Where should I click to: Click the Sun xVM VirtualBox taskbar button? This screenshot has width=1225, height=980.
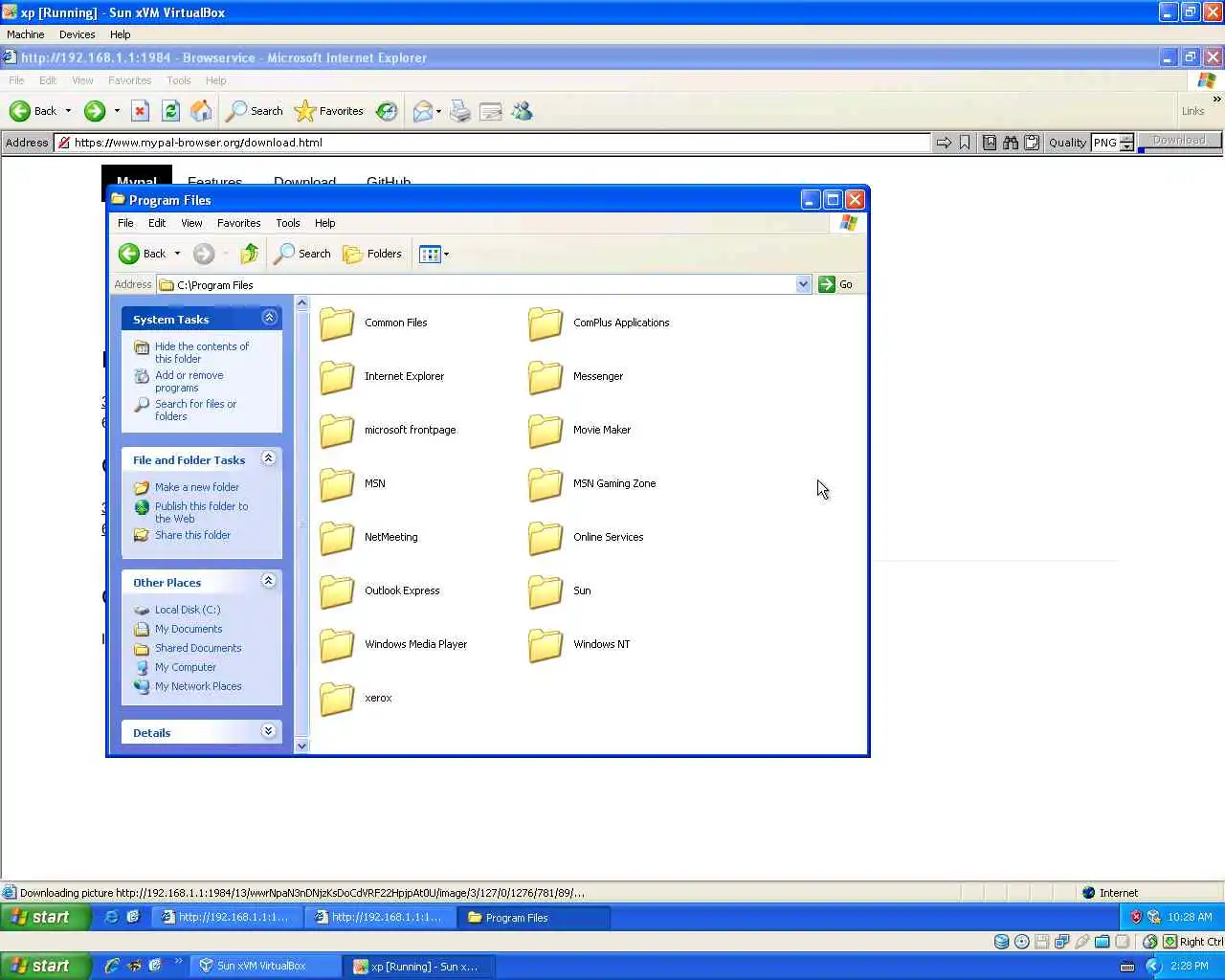pyautogui.click(x=265, y=966)
